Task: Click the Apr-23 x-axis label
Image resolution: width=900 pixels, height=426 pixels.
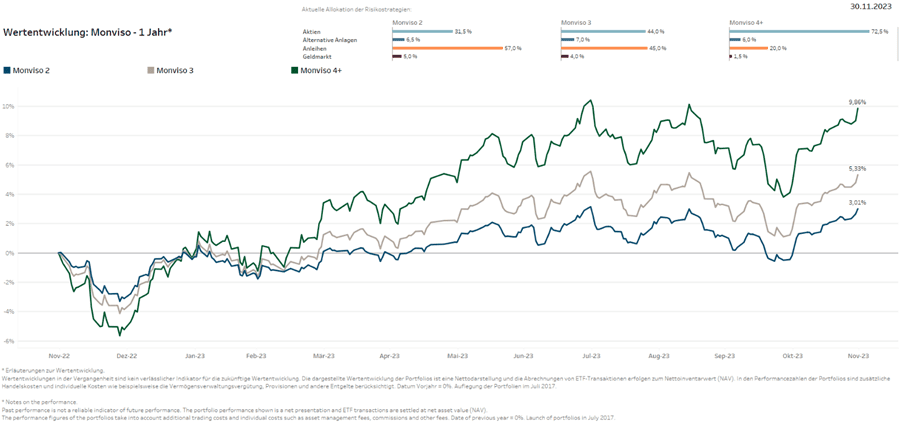Action: (x=390, y=356)
